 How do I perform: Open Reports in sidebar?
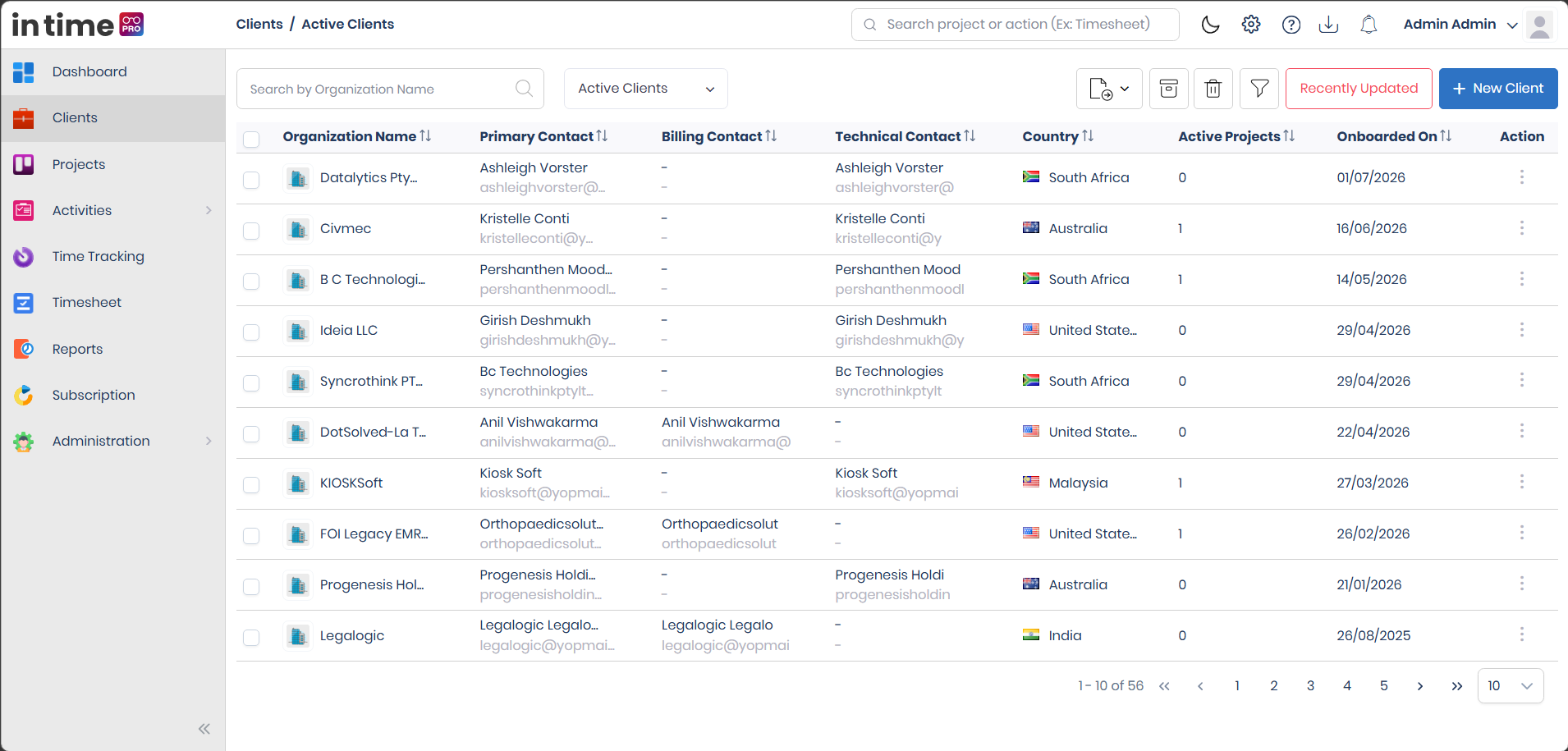coord(113,350)
